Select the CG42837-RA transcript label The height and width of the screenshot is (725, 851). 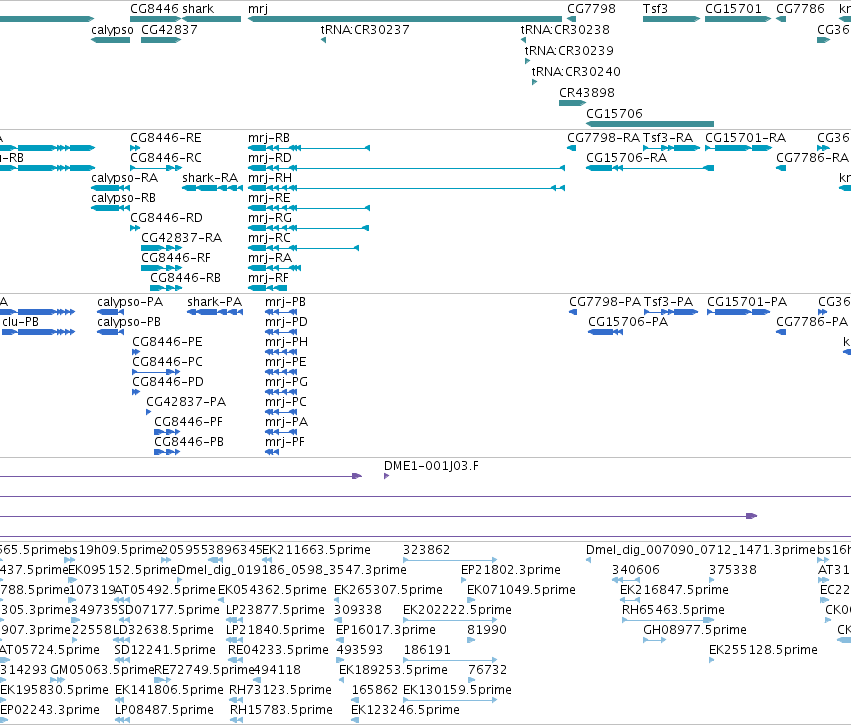(x=181, y=238)
